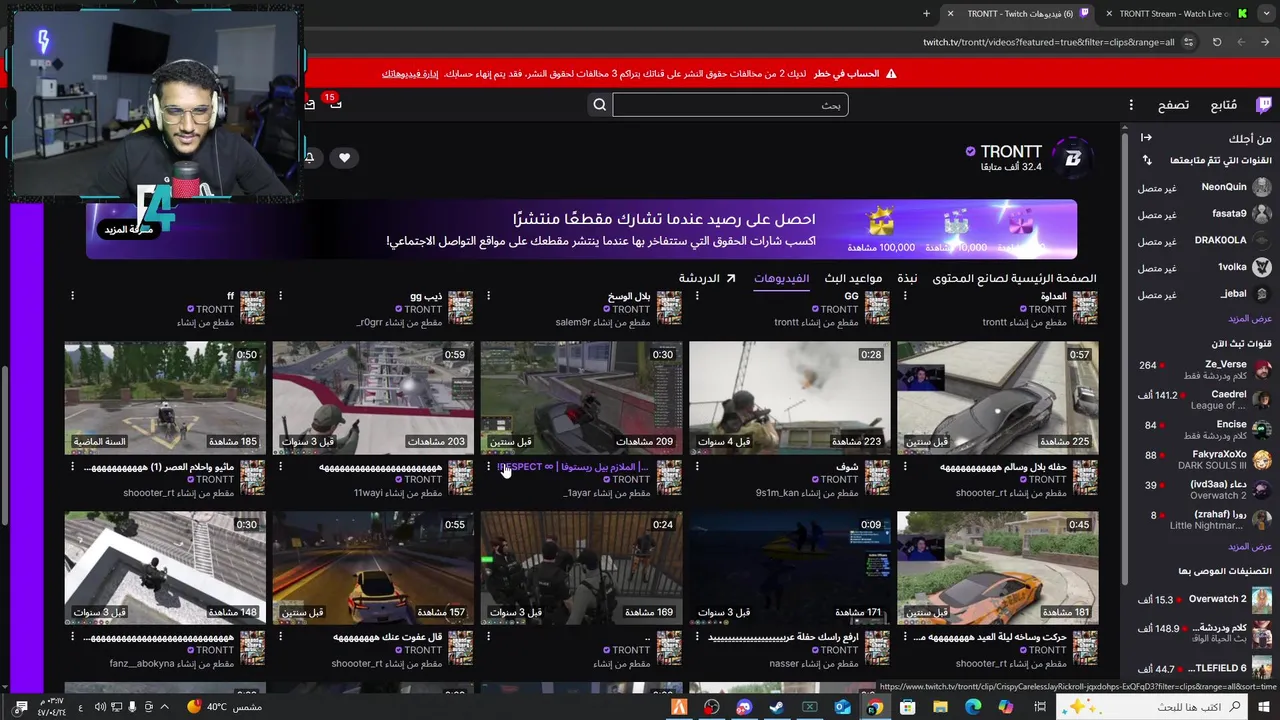Open a new browser tab with plus button
This screenshot has height=720, width=1280.
coord(926,14)
